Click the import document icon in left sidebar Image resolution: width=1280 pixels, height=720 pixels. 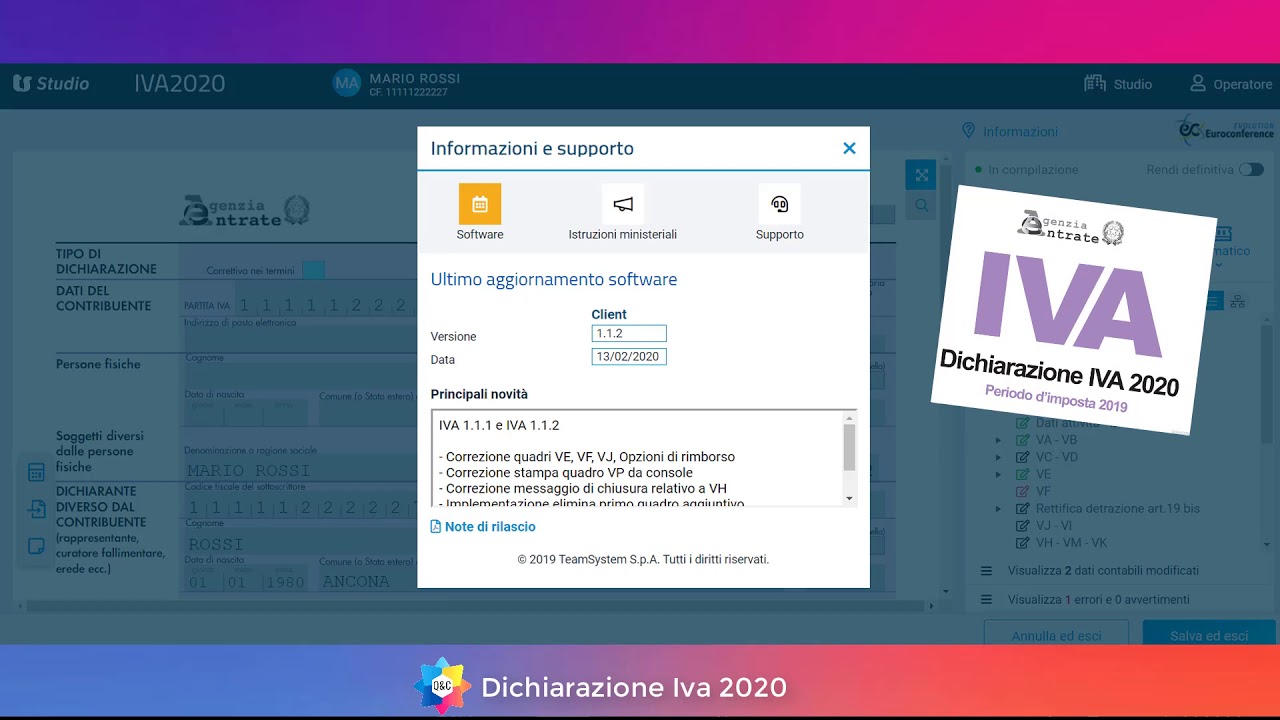coord(36,510)
